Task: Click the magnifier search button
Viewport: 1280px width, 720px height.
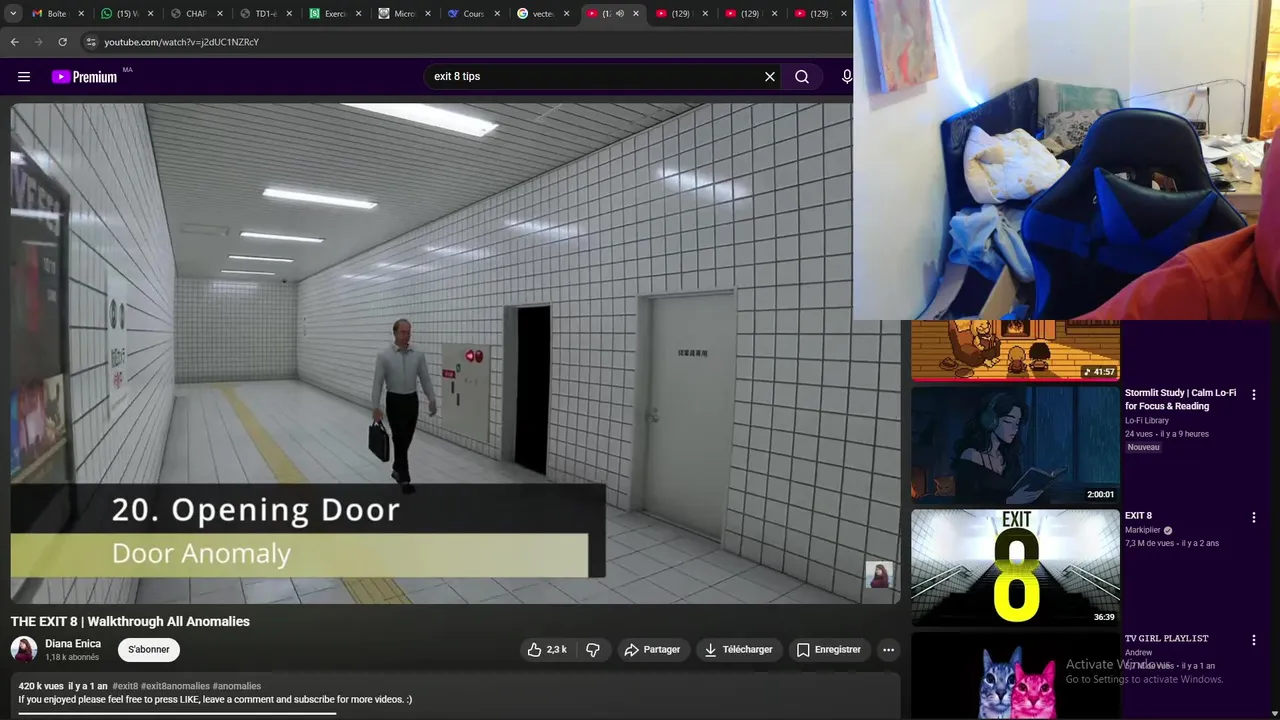Action: 802,77
